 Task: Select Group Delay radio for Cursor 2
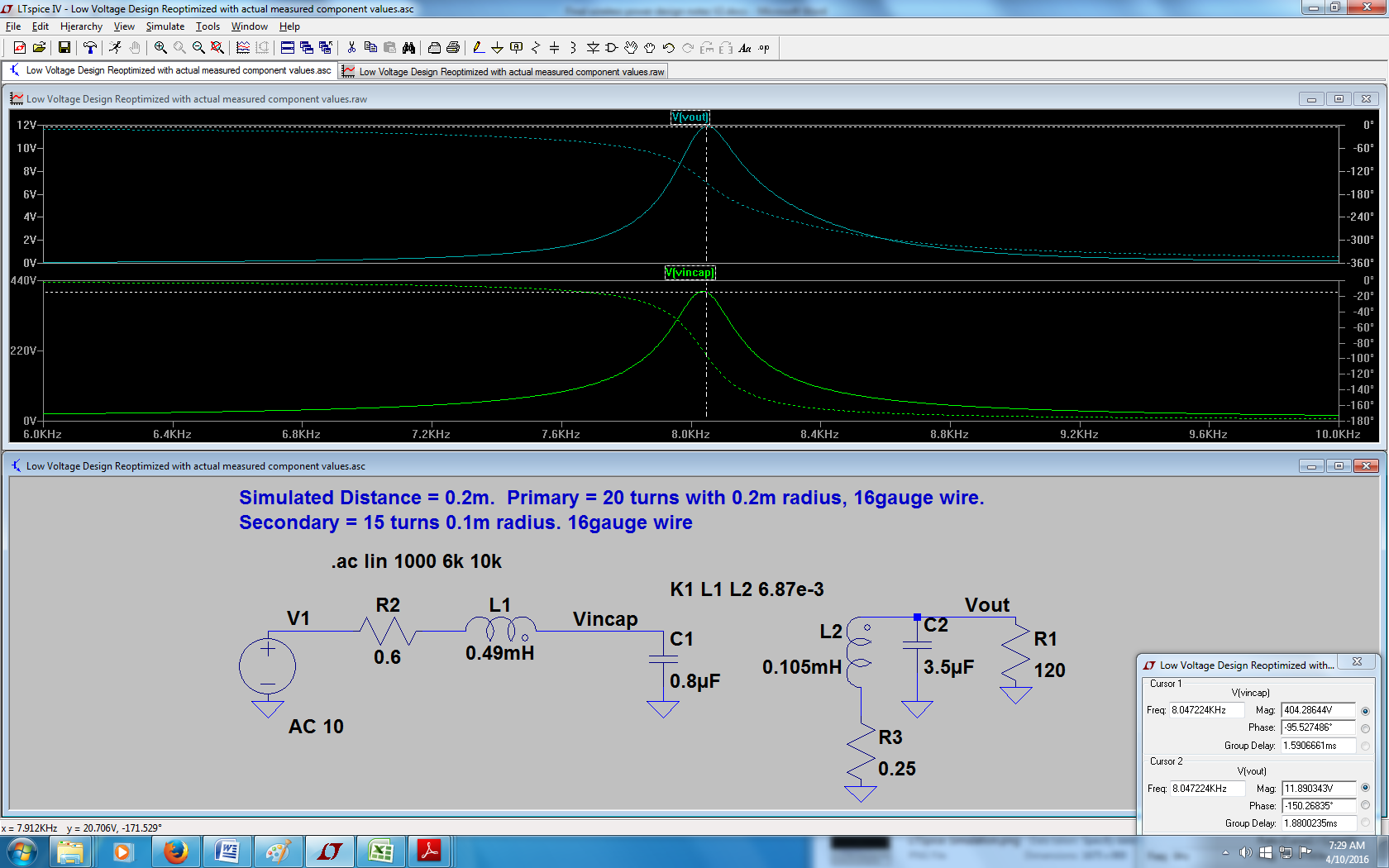click(1365, 823)
